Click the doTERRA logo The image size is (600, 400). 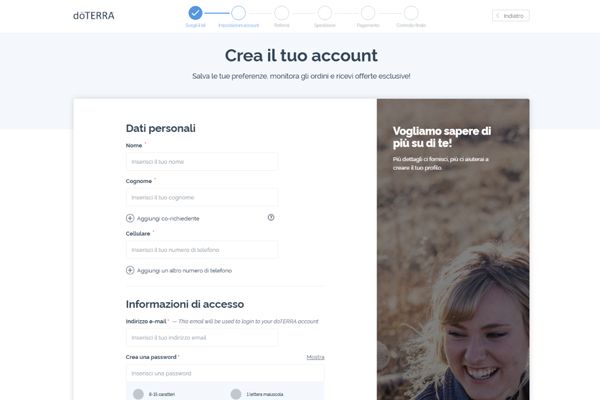[94, 16]
